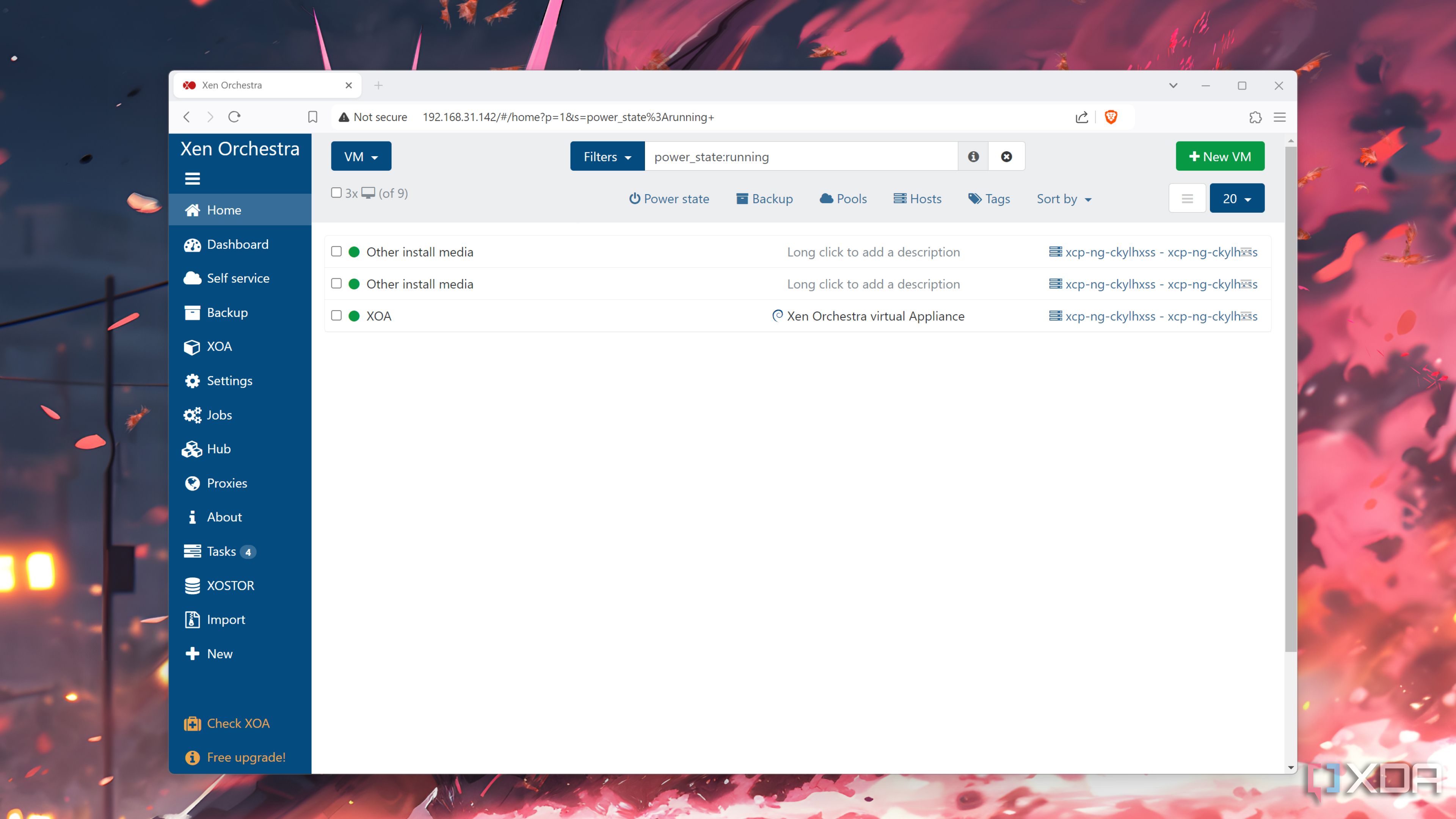
Task: Click the Not secure warning icon
Action: [x=343, y=117]
